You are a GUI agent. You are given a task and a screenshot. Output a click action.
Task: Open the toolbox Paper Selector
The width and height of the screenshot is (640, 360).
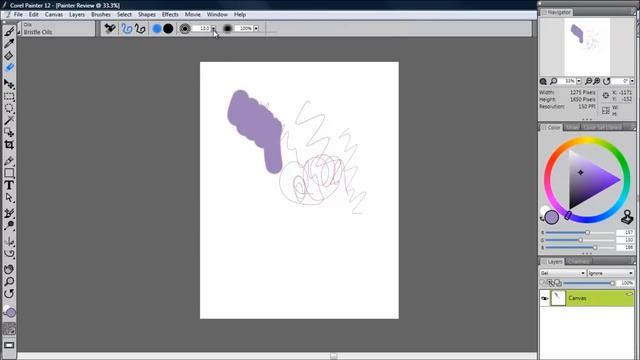(9, 329)
